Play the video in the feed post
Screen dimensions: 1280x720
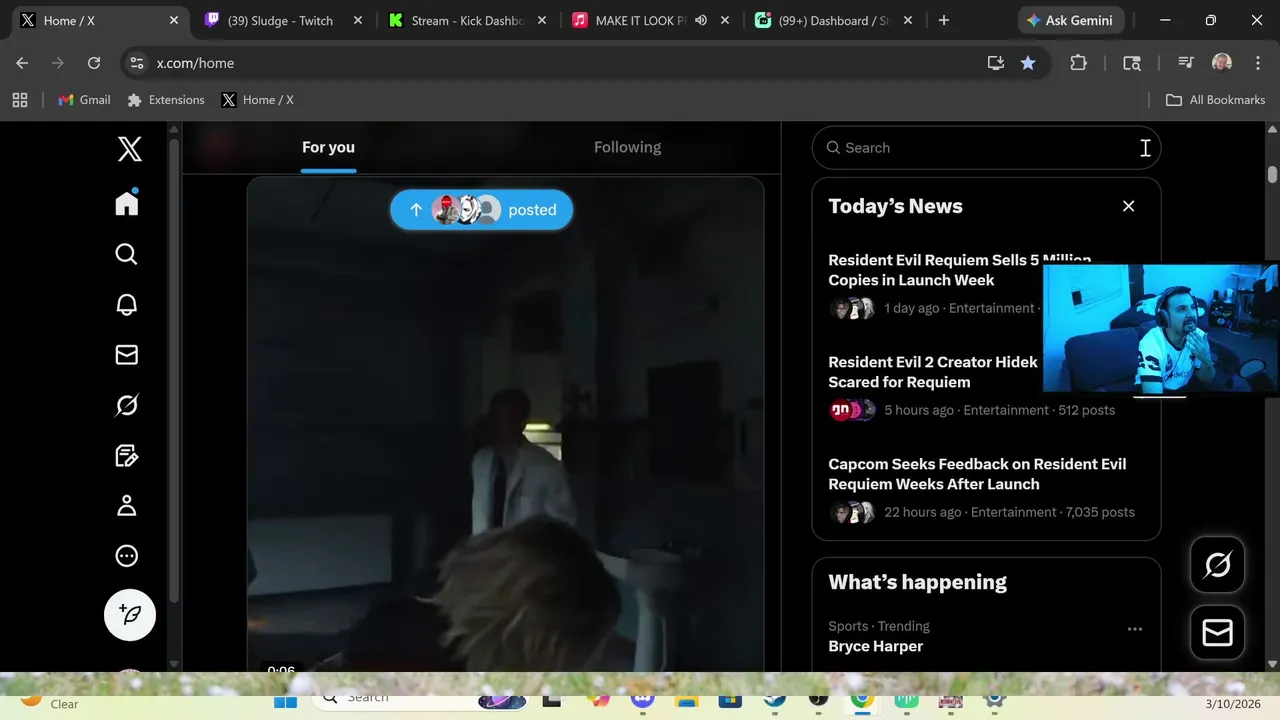point(506,425)
